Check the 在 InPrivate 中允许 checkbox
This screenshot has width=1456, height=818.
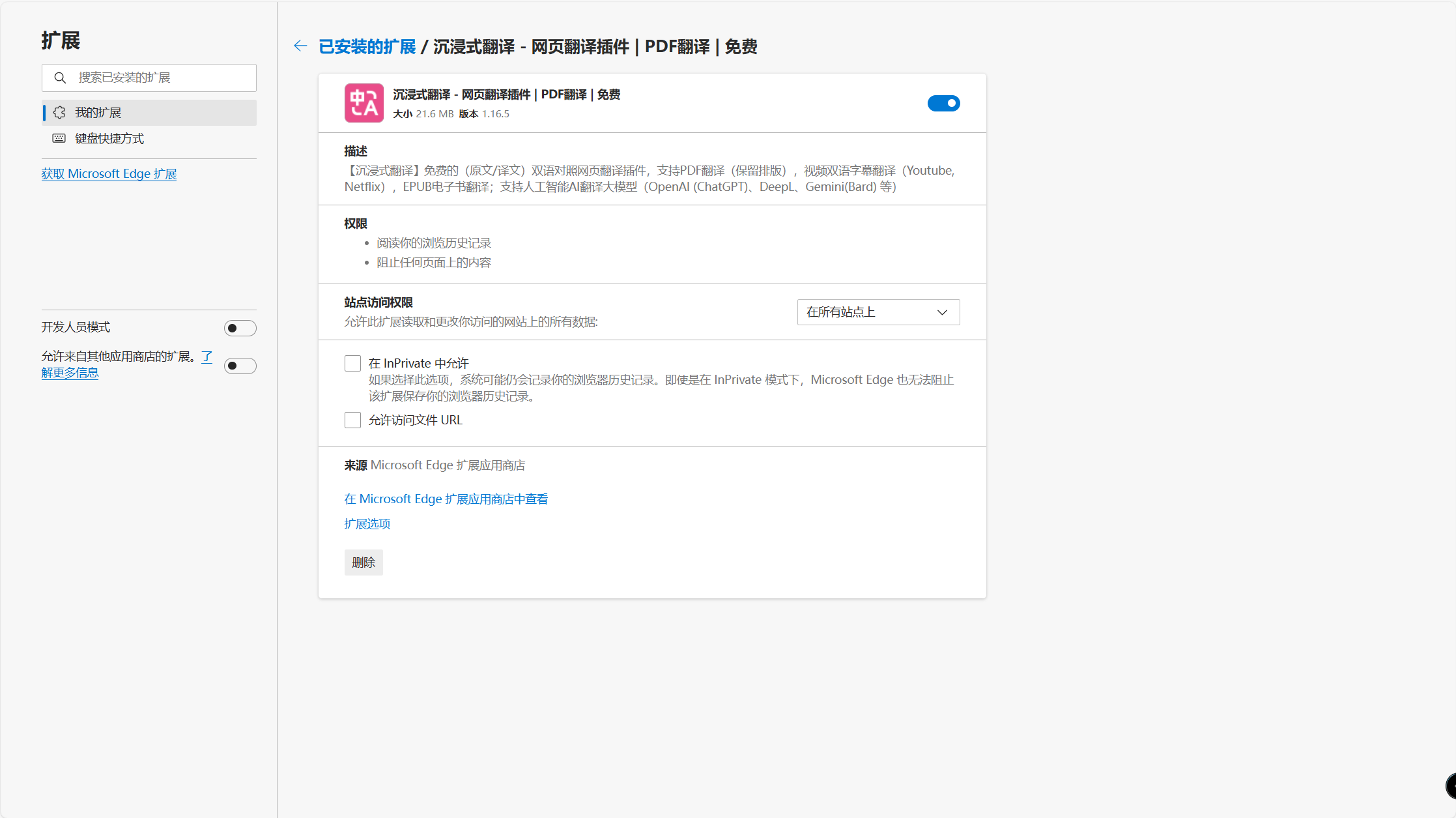tap(352, 363)
